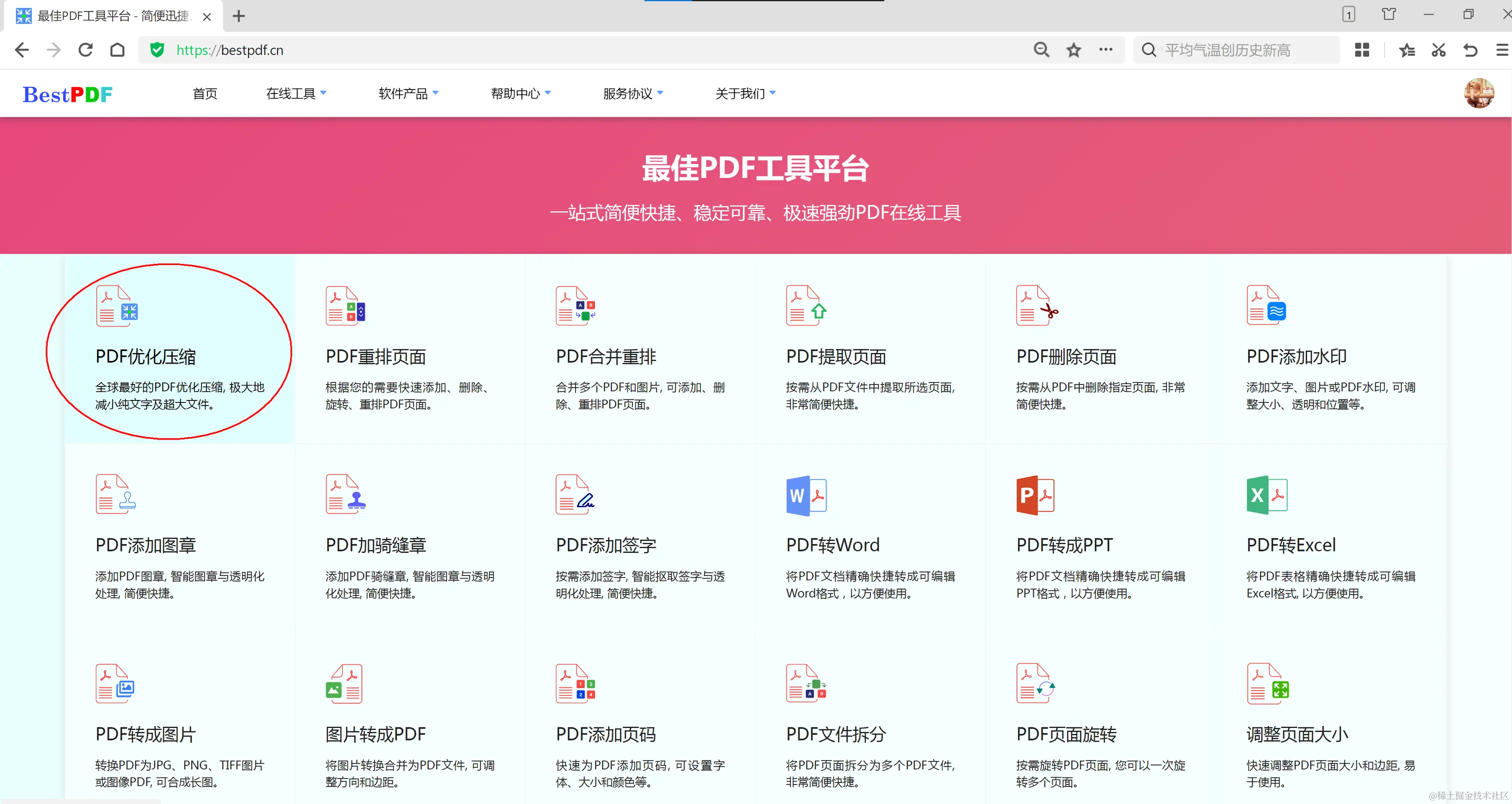This screenshot has height=804, width=1512.
Task: Open the PDF页面旋转 rotate icon
Action: [x=1035, y=683]
